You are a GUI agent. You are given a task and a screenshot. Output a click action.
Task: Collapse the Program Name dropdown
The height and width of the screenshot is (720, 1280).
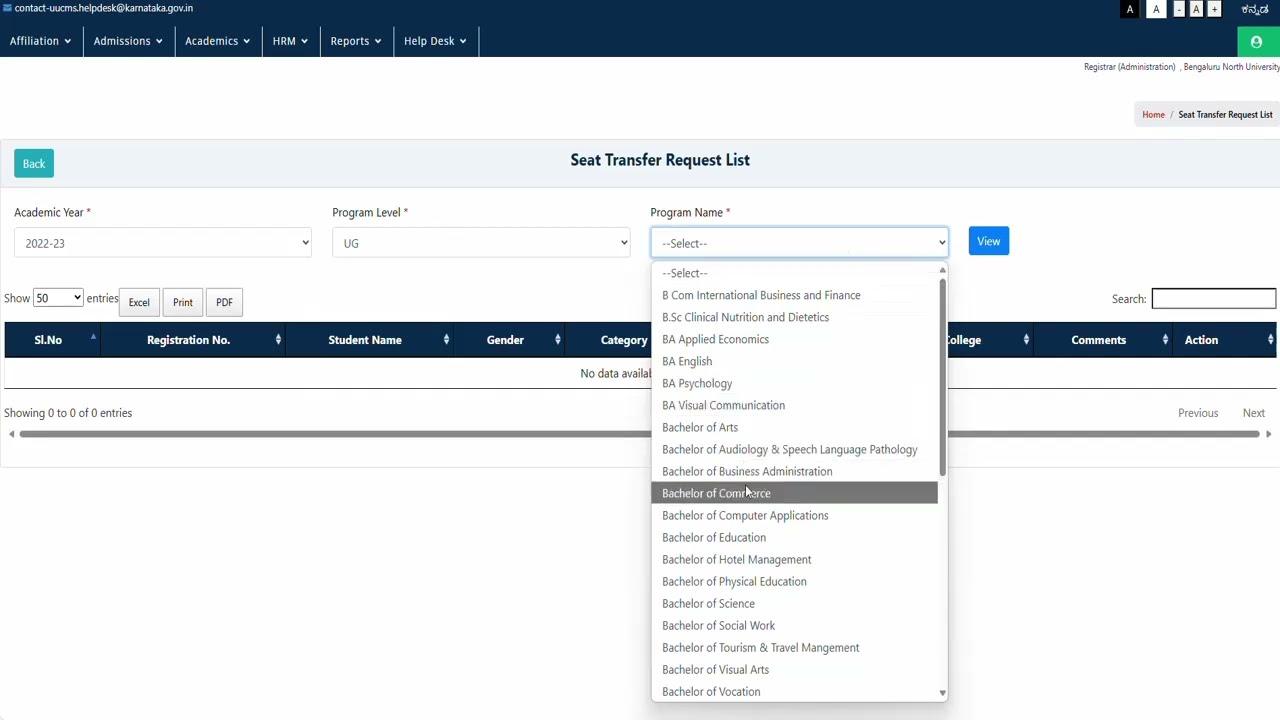click(799, 243)
